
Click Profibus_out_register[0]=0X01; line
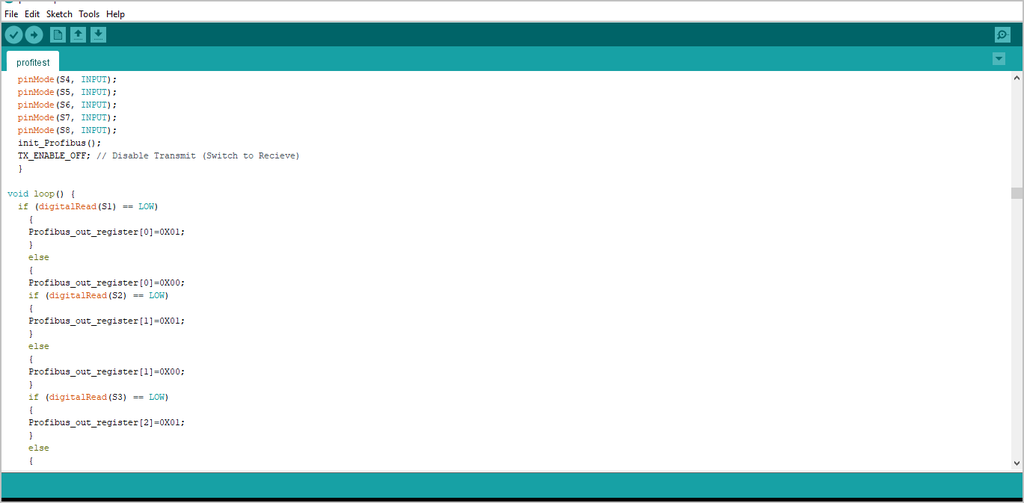(x=106, y=232)
